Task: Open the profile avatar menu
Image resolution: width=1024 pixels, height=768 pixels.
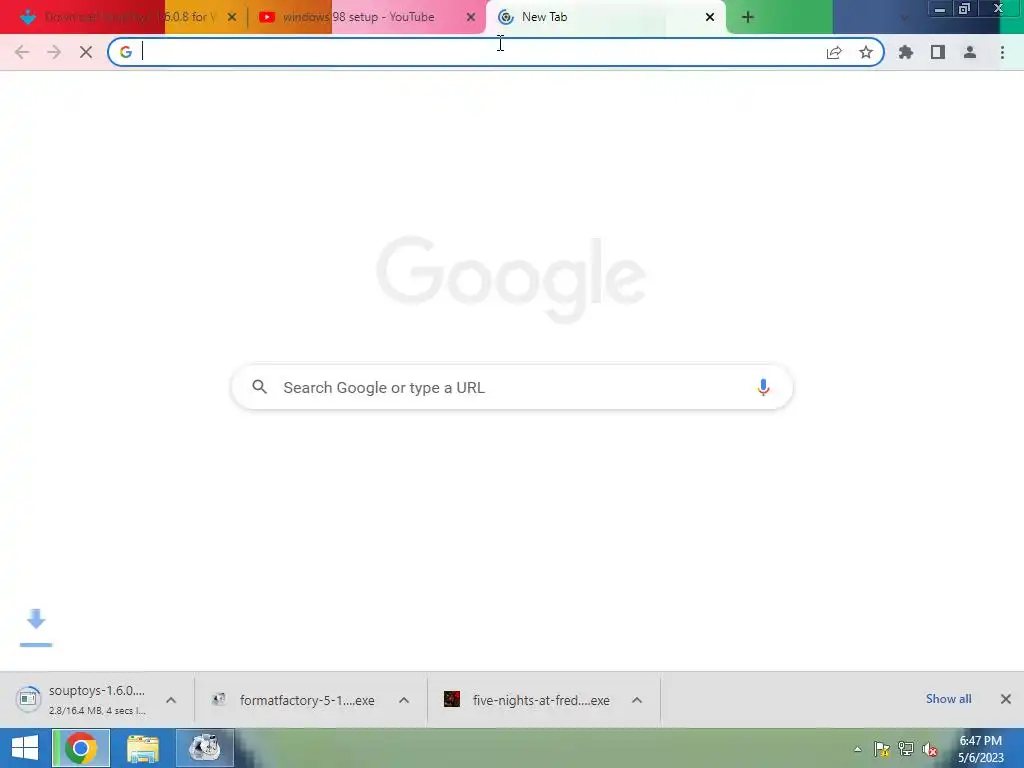Action: (x=970, y=52)
